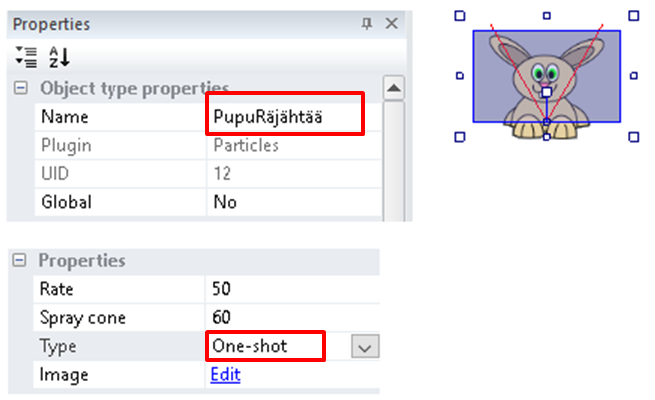Select the Rate value 50

[x=222, y=289]
